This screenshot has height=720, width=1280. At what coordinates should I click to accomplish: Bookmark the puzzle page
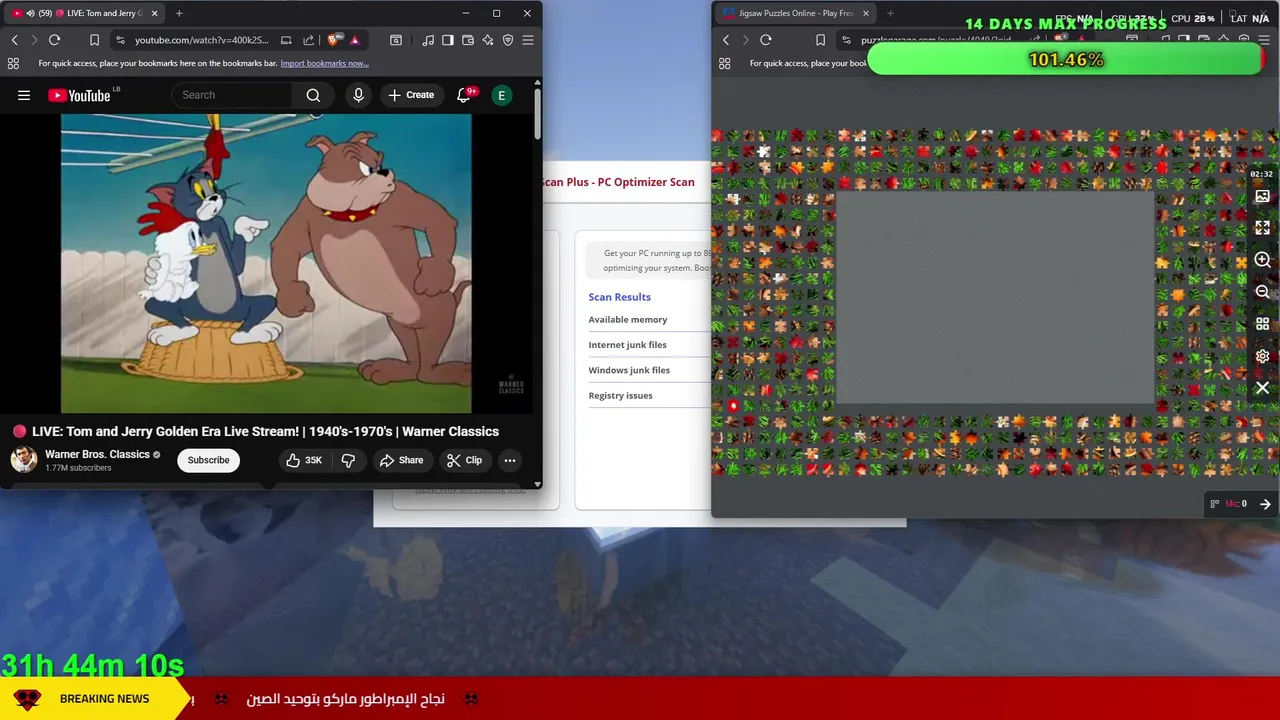click(820, 40)
